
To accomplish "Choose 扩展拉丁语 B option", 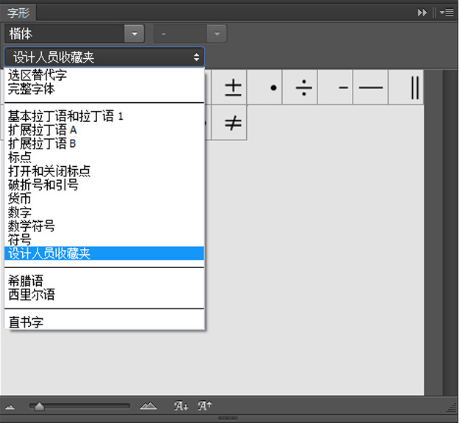I will (104, 144).
